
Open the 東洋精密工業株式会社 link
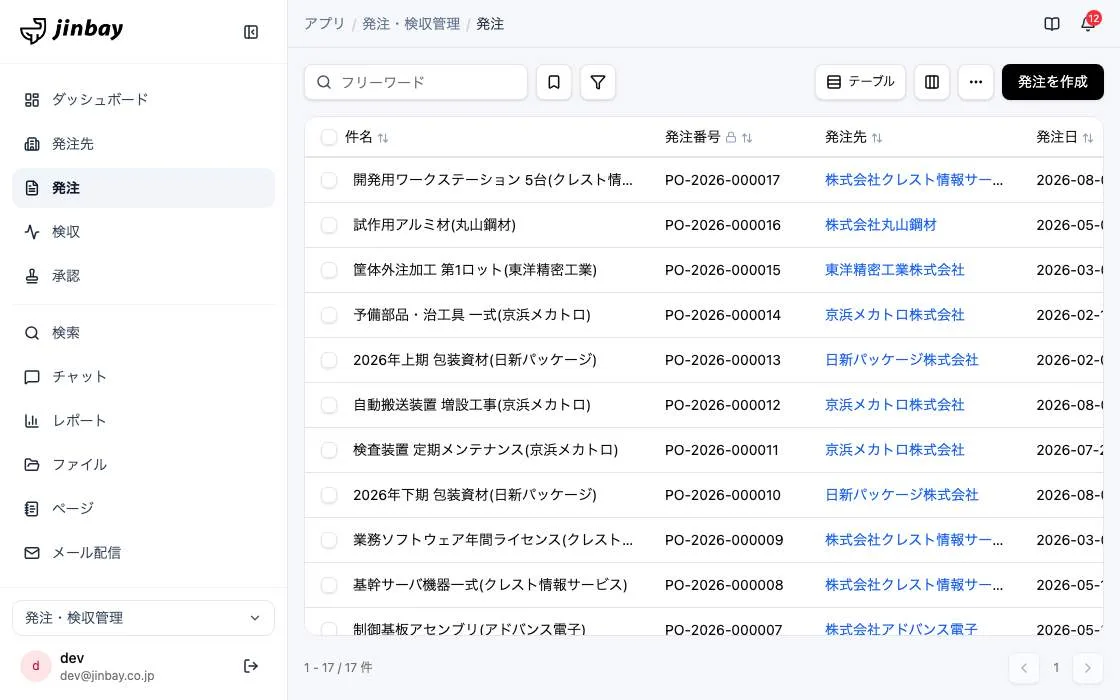pos(894,270)
